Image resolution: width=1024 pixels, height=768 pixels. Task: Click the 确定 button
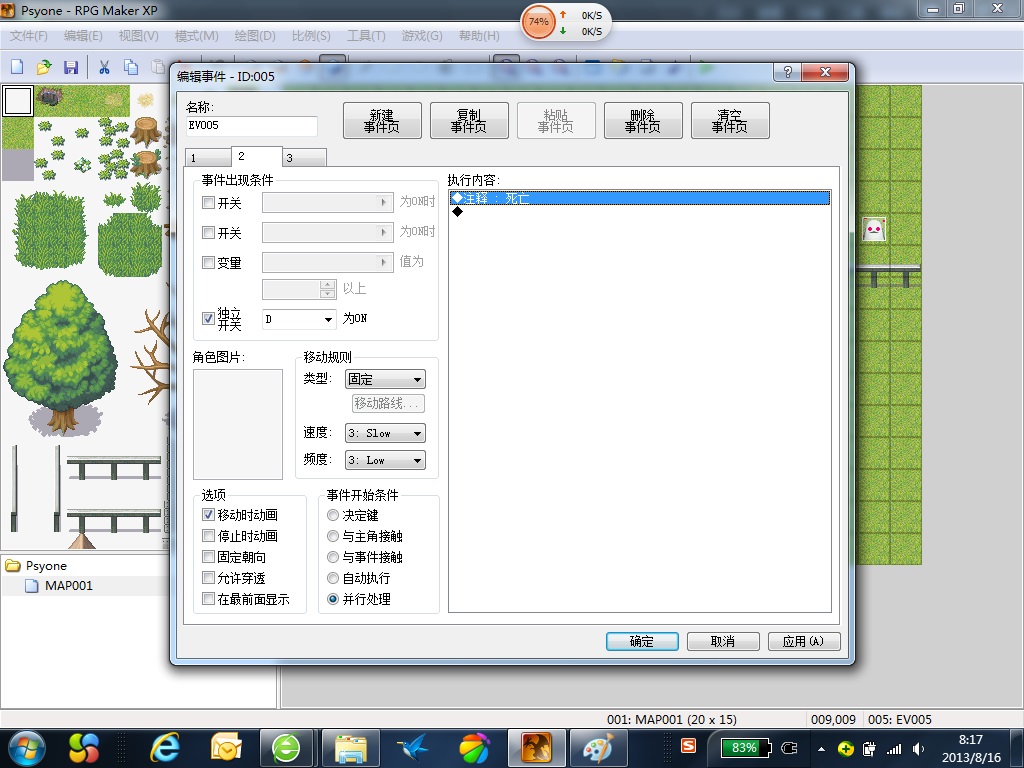(x=642, y=641)
